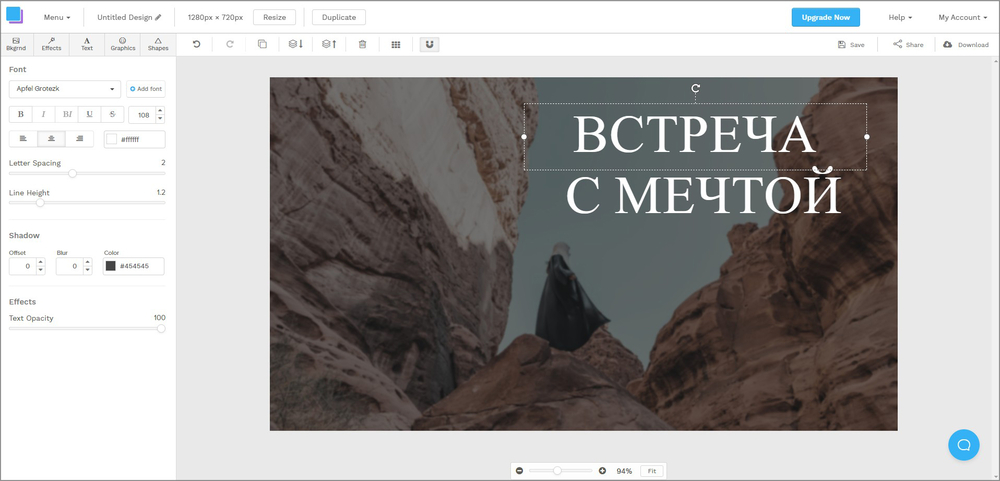Click the copy element icon

tap(262, 44)
